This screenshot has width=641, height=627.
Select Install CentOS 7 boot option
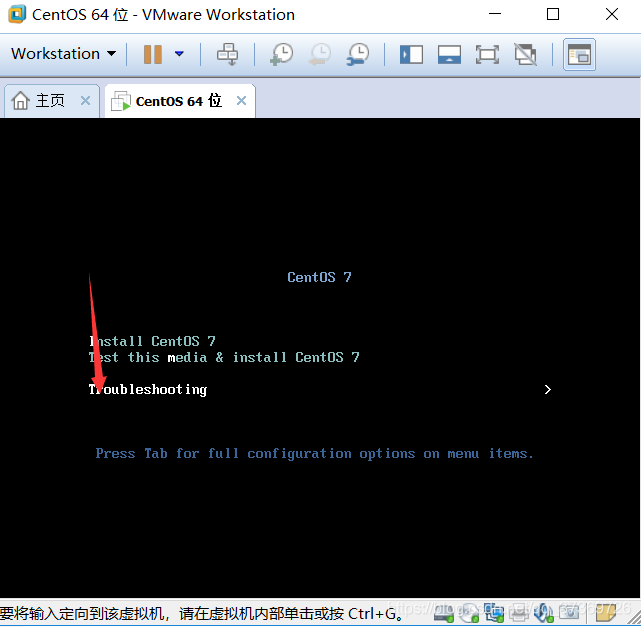(152, 341)
